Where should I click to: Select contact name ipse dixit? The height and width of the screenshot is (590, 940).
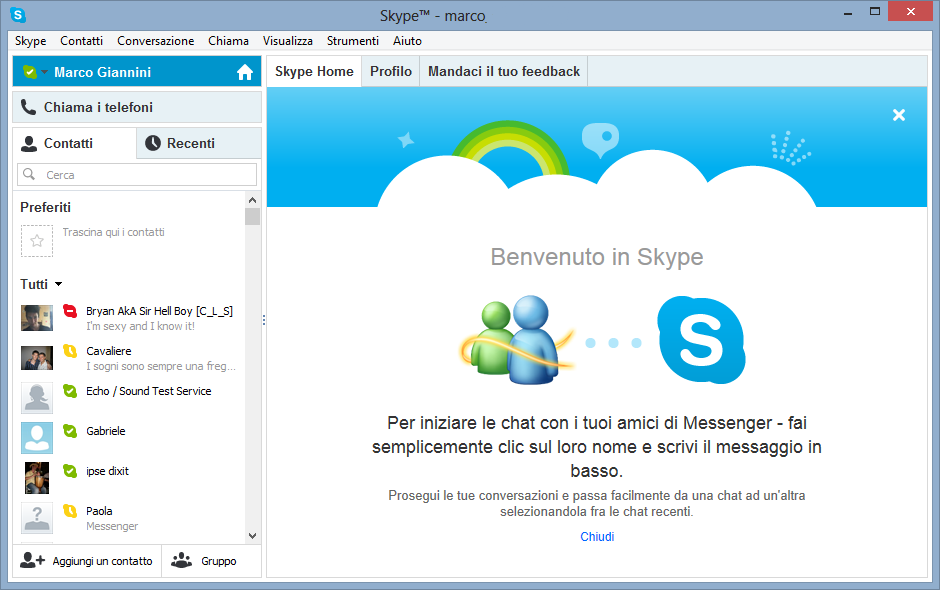[x=107, y=471]
